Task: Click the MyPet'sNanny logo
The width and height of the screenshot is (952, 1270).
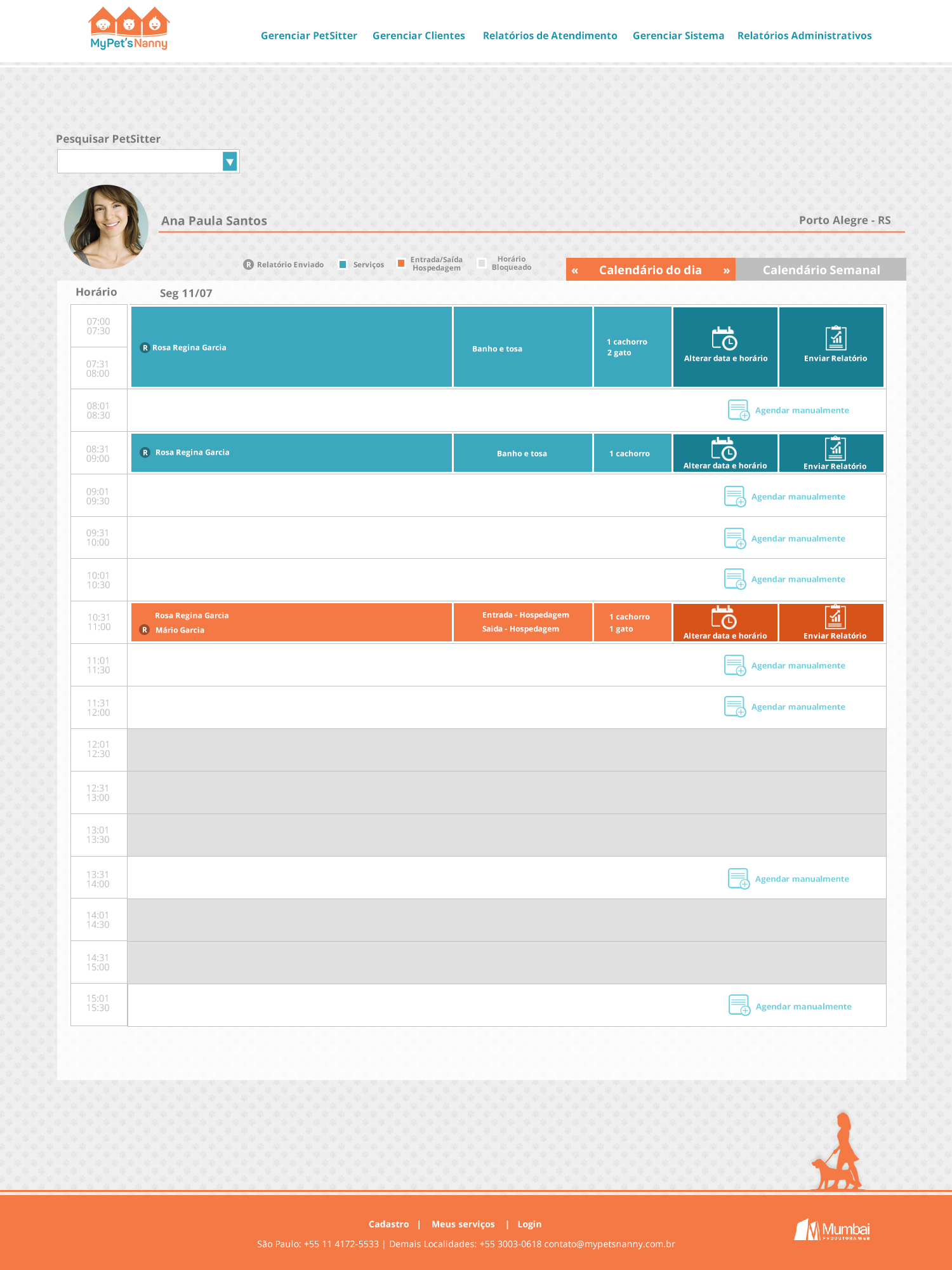Action: tap(129, 29)
